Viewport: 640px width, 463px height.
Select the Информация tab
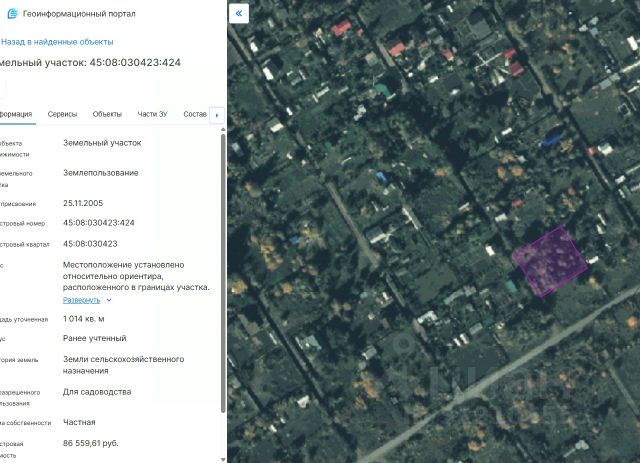click(x=16, y=114)
